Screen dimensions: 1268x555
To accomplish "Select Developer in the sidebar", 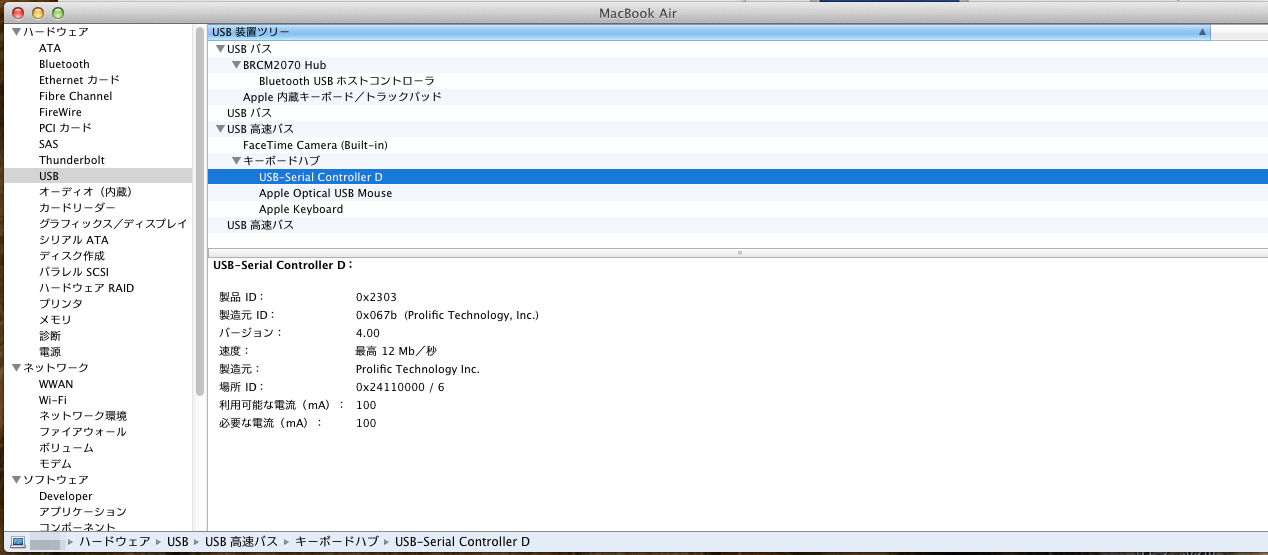I will (x=66, y=496).
